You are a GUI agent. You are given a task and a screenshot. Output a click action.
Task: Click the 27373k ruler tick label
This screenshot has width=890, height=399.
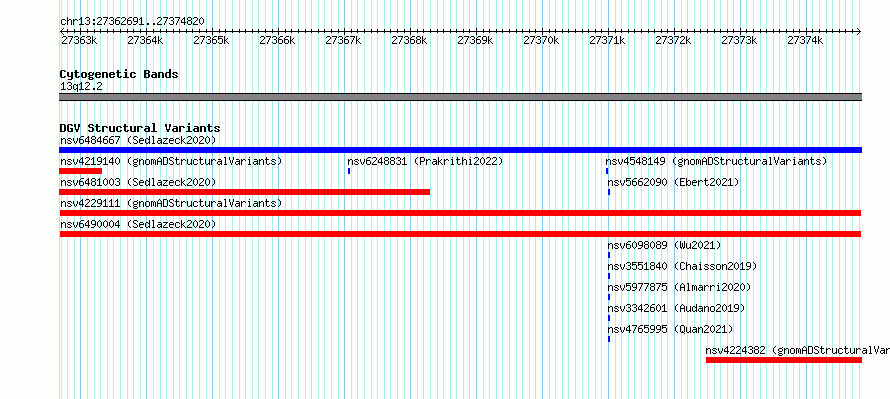pyautogui.click(x=739, y=40)
